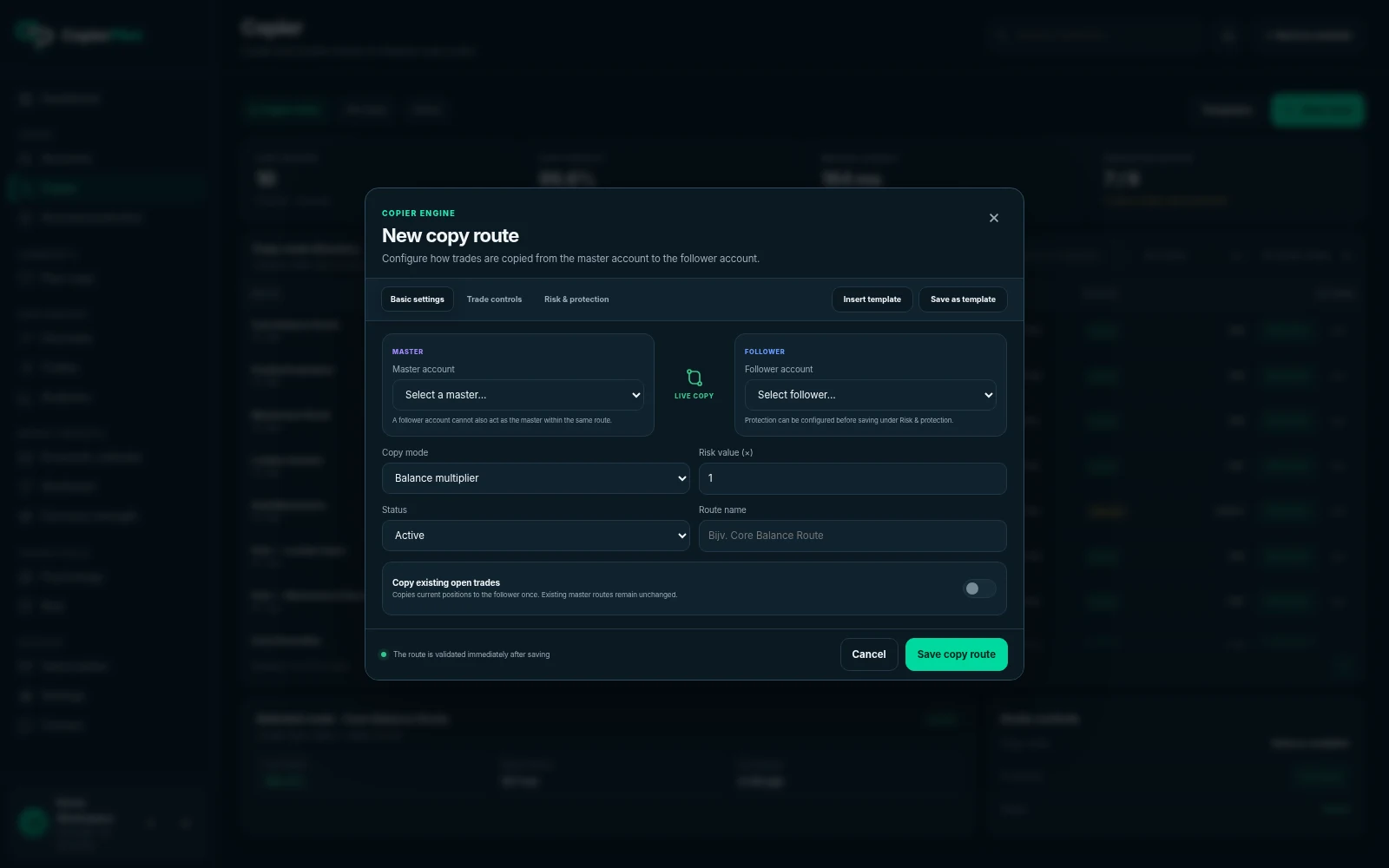Switch to Basic settings tab

tap(417, 299)
